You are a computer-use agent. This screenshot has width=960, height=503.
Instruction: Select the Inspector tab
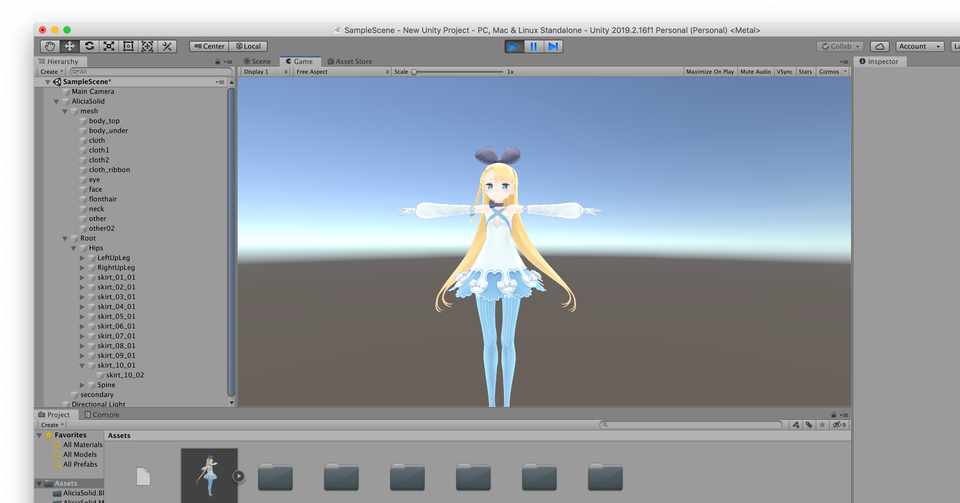click(879, 62)
